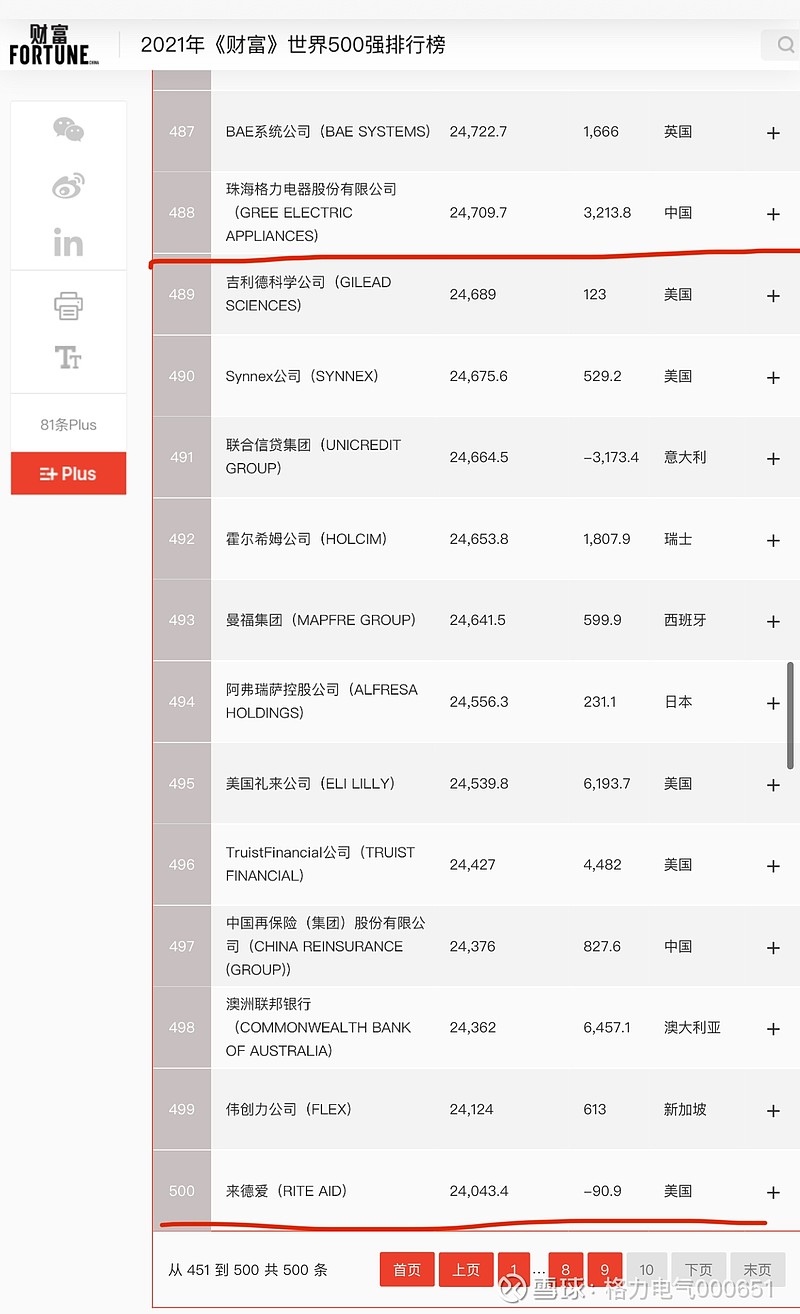Expand the RITE AID row
This screenshot has height=1314, width=800.
click(x=773, y=1193)
